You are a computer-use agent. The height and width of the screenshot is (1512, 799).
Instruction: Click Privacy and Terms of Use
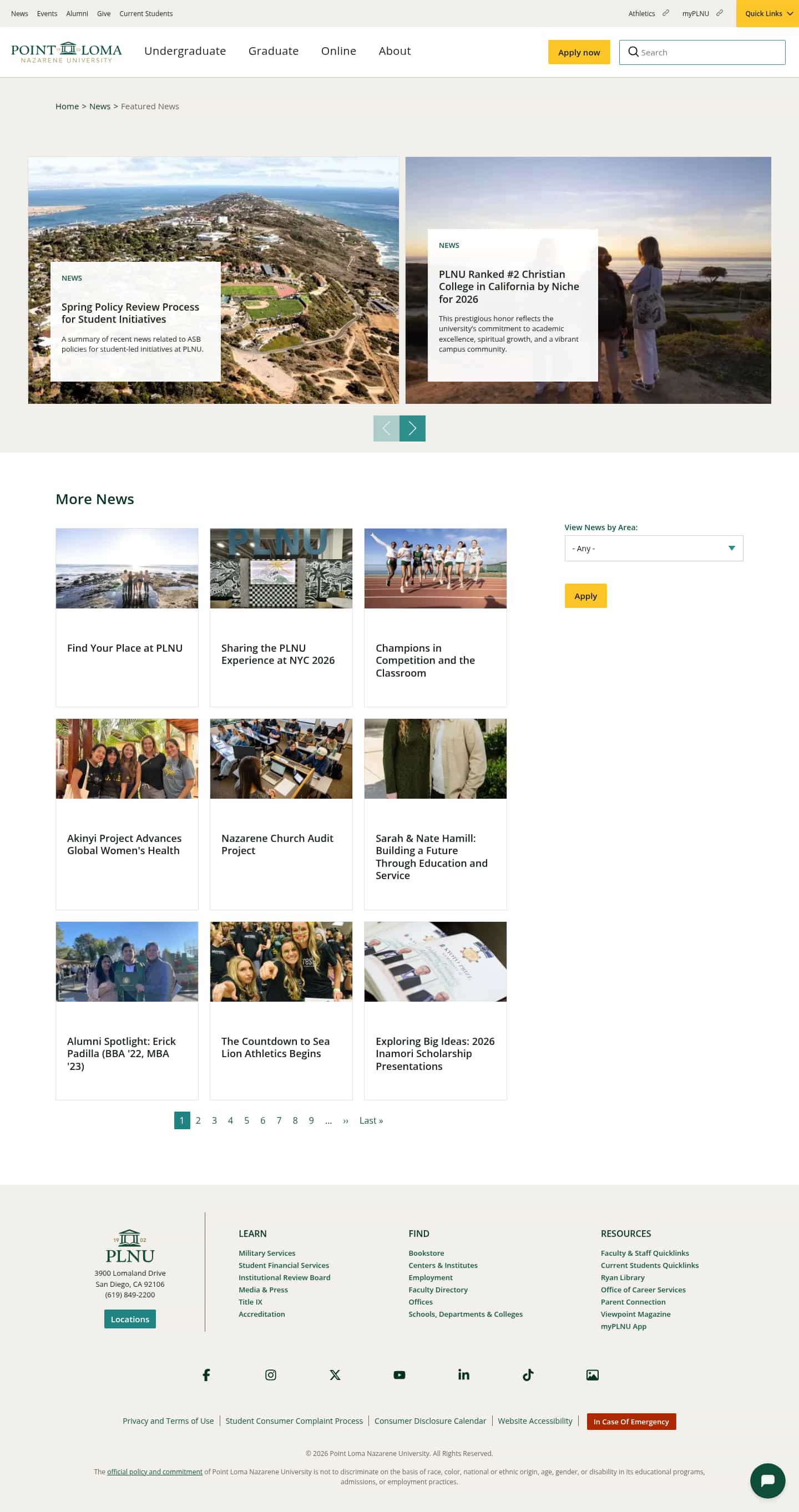coord(168,1421)
